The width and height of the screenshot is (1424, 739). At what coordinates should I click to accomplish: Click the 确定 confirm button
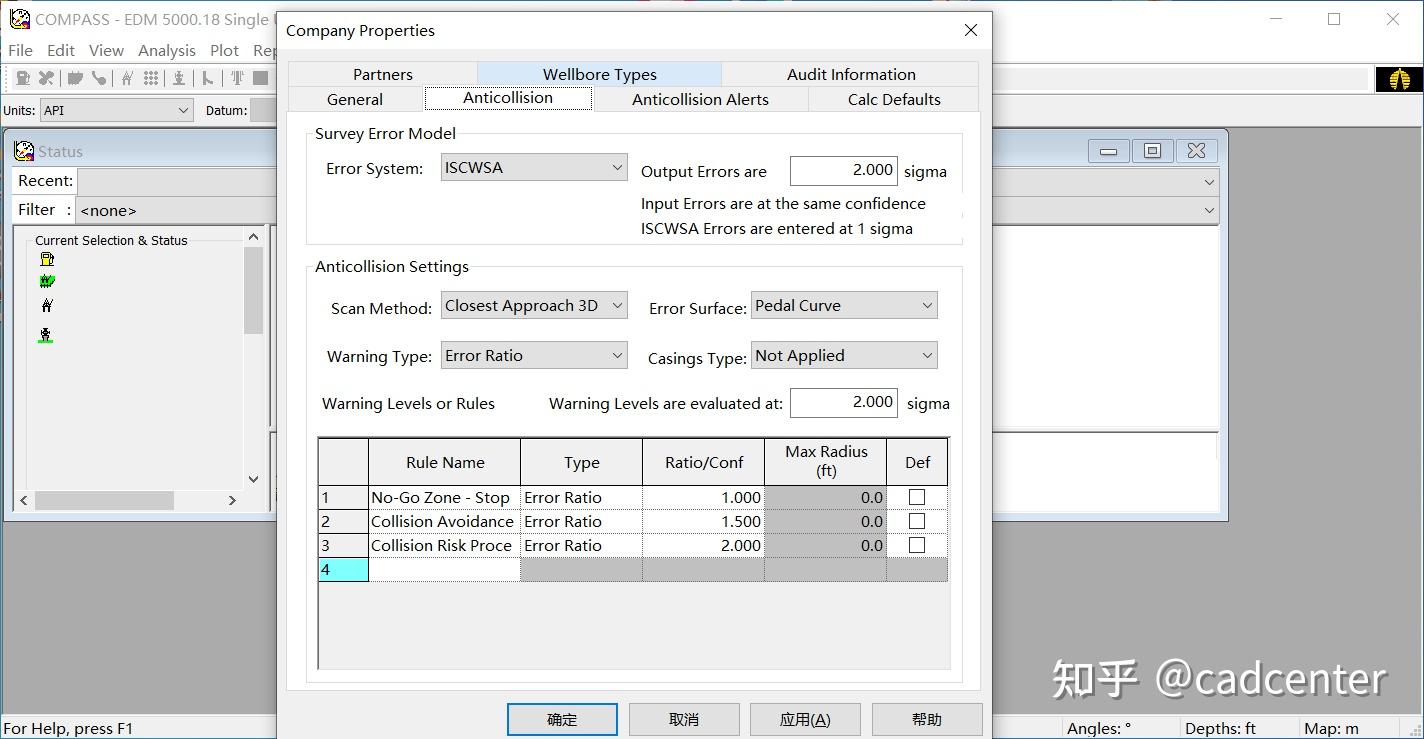click(x=562, y=719)
